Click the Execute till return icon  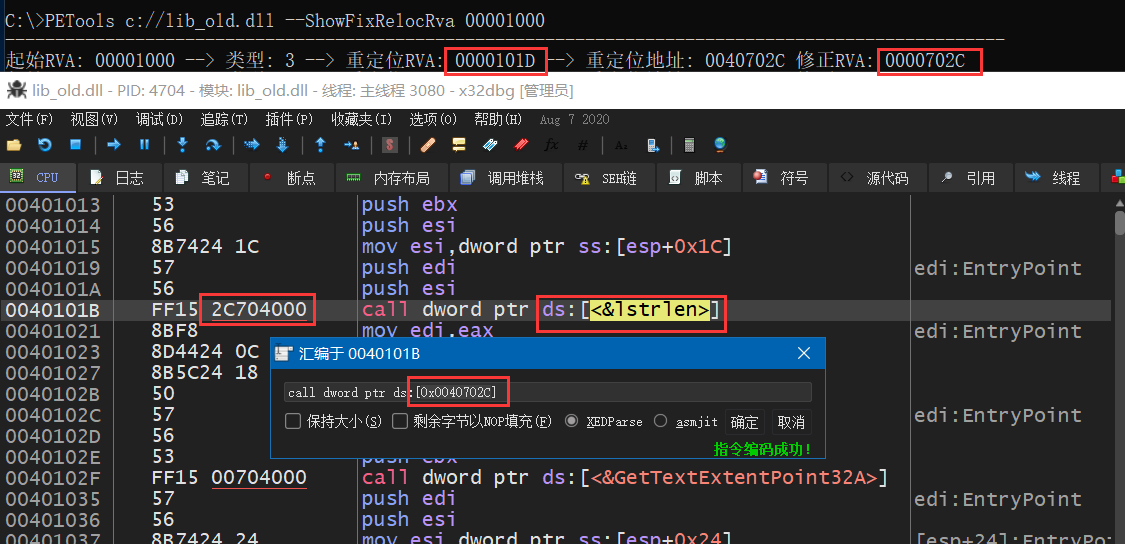(x=321, y=145)
